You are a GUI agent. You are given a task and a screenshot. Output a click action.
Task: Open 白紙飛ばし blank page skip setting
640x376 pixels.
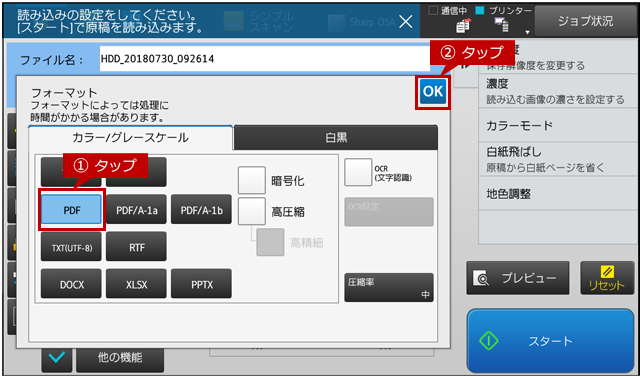click(x=558, y=160)
